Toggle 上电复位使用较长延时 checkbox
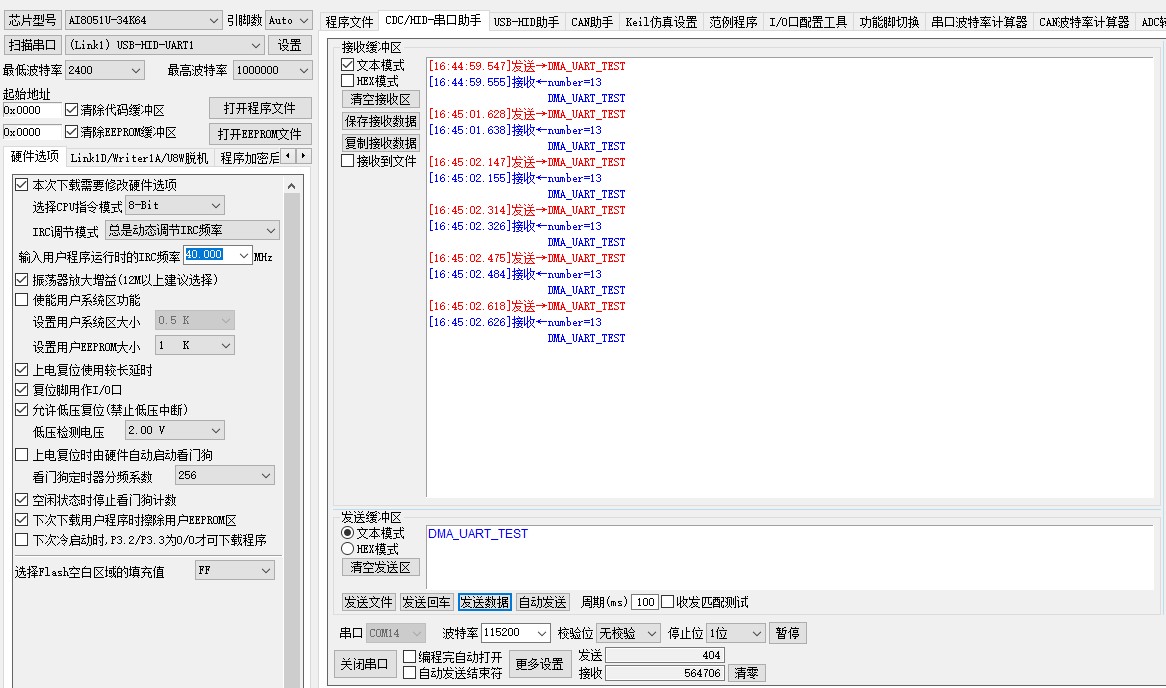1166x688 pixels. tap(22, 370)
